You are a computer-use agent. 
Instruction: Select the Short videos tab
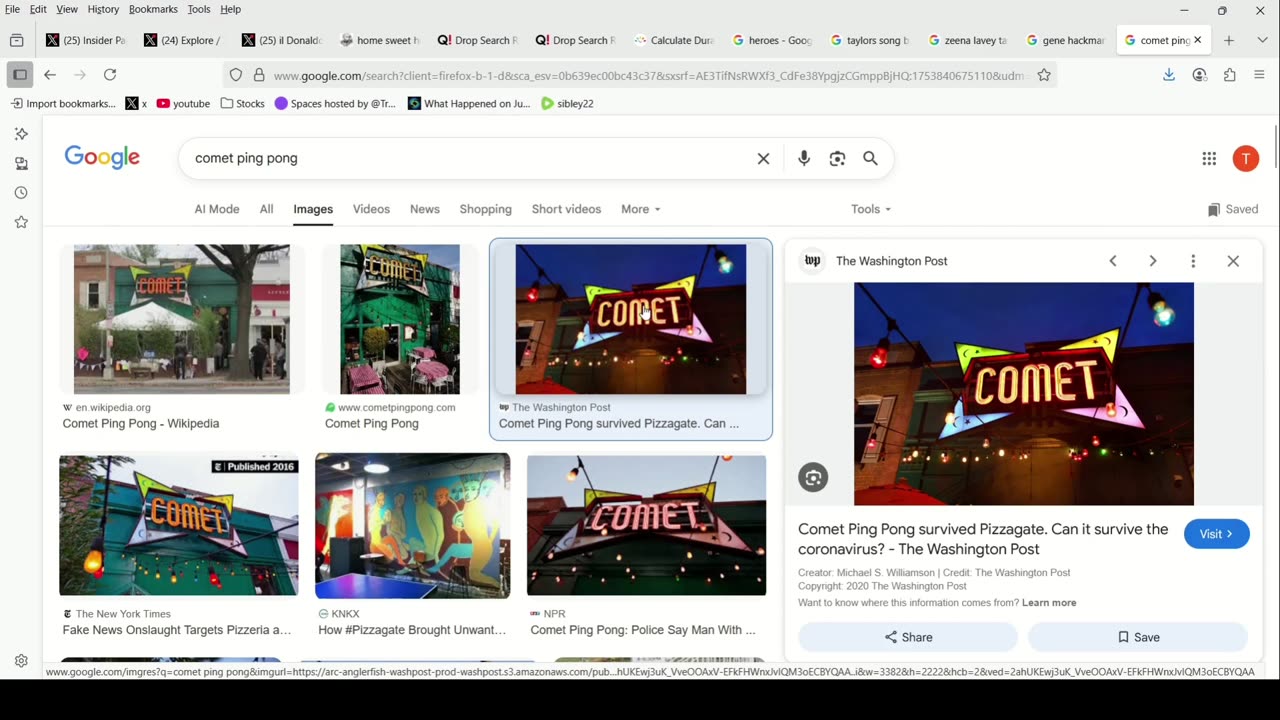[x=566, y=209]
